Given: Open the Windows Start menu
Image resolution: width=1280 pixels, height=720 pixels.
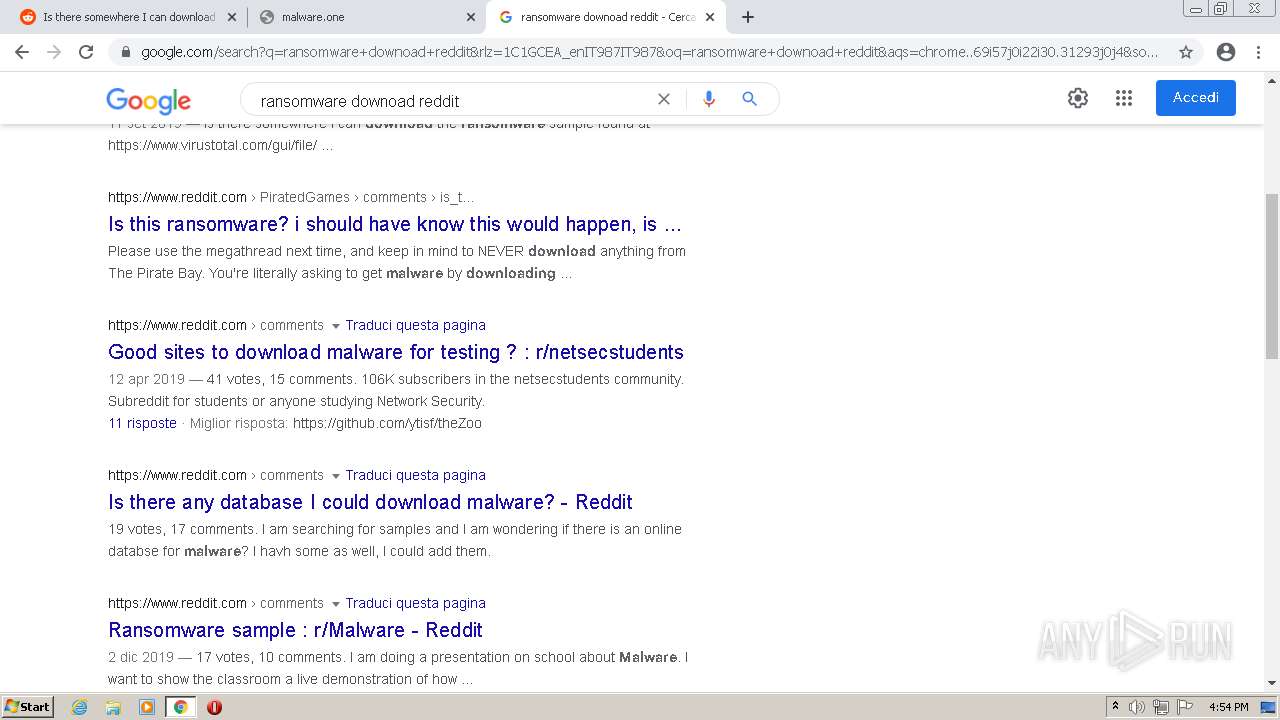Looking at the screenshot, I should click(28, 707).
